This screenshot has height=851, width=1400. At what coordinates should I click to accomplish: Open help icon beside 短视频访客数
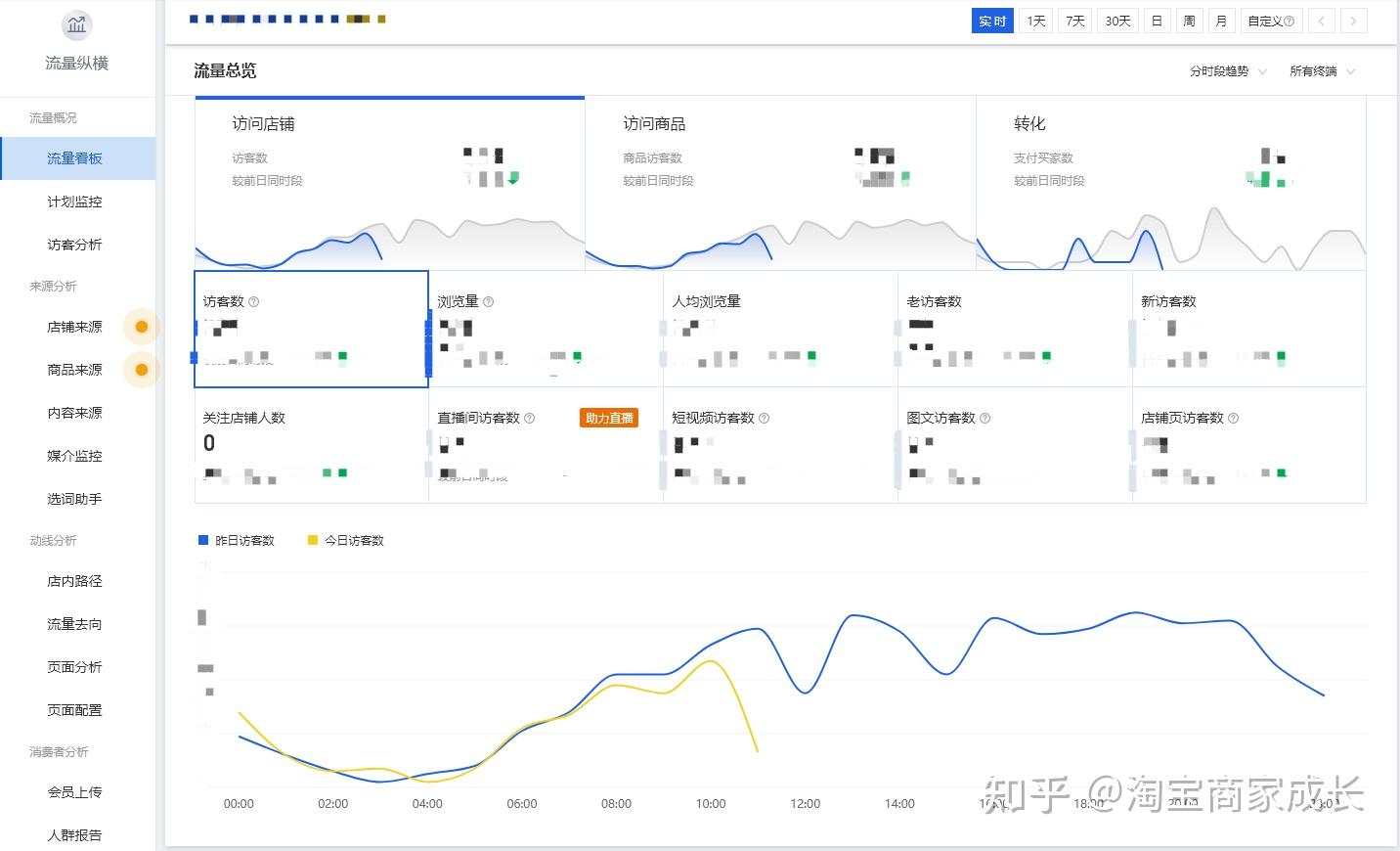[x=765, y=419]
